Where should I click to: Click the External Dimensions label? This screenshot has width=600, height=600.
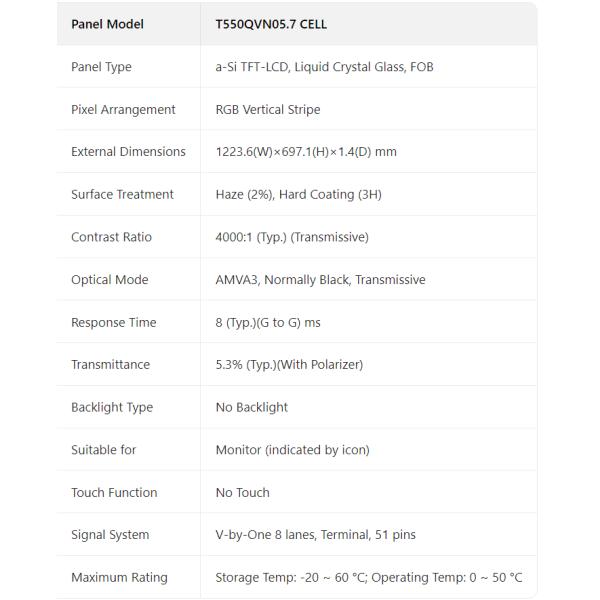coord(128,152)
